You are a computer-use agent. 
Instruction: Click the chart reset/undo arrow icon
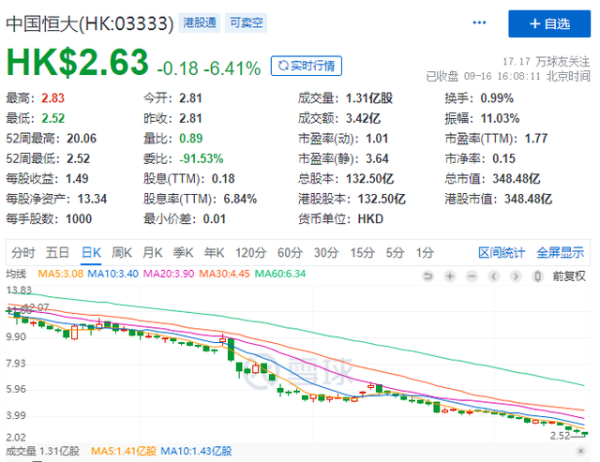click(x=428, y=276)
